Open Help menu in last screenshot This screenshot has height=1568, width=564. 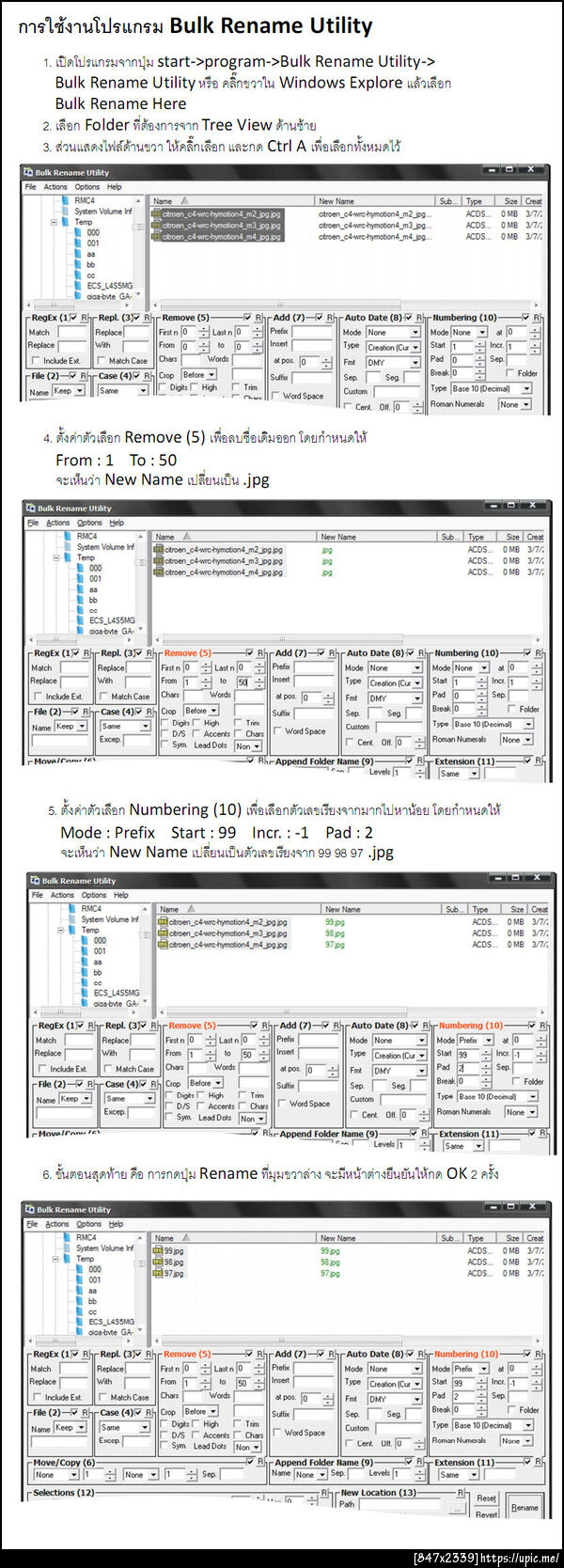click(x=116, y=1224)
